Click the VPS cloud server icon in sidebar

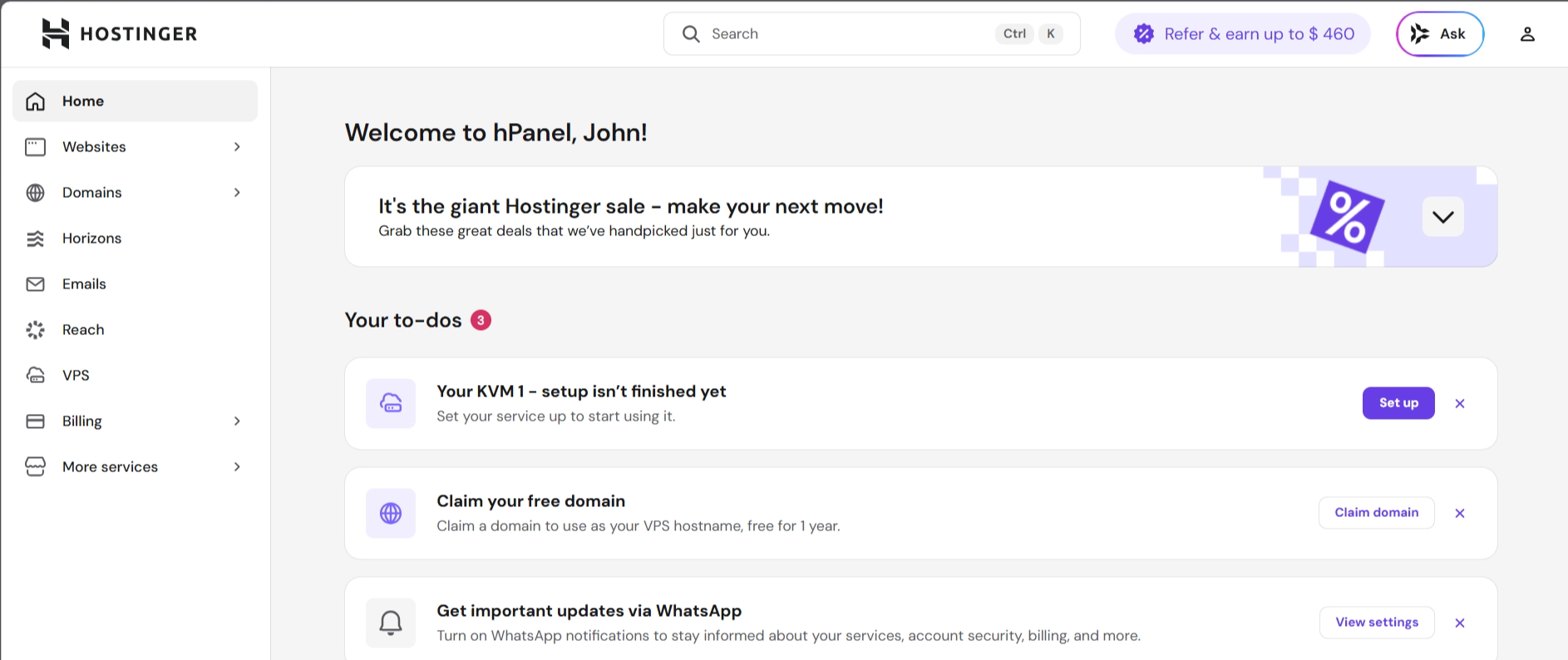(x=35, y=376)
